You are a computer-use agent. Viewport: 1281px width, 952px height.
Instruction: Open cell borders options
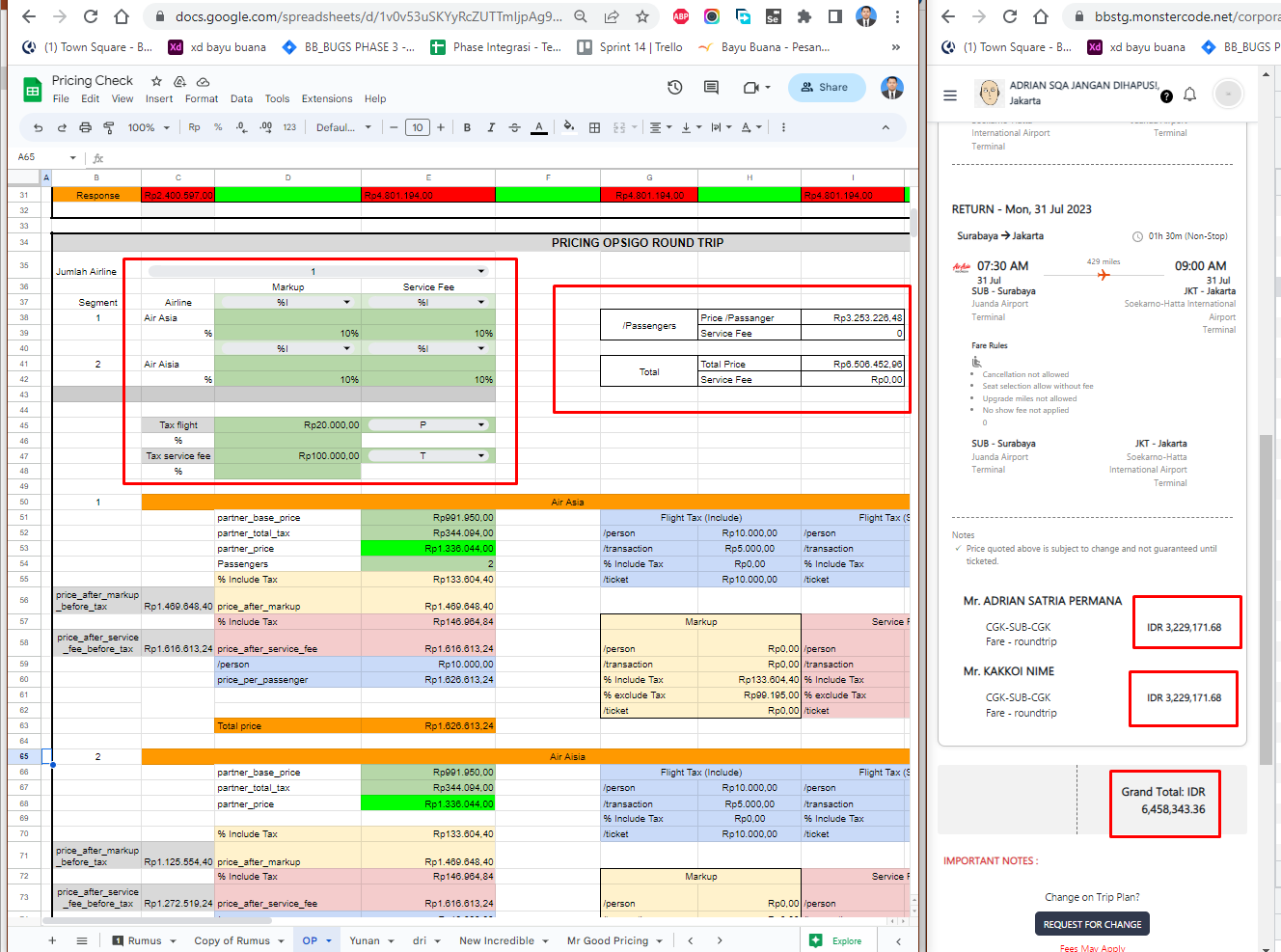click(594, 127)
